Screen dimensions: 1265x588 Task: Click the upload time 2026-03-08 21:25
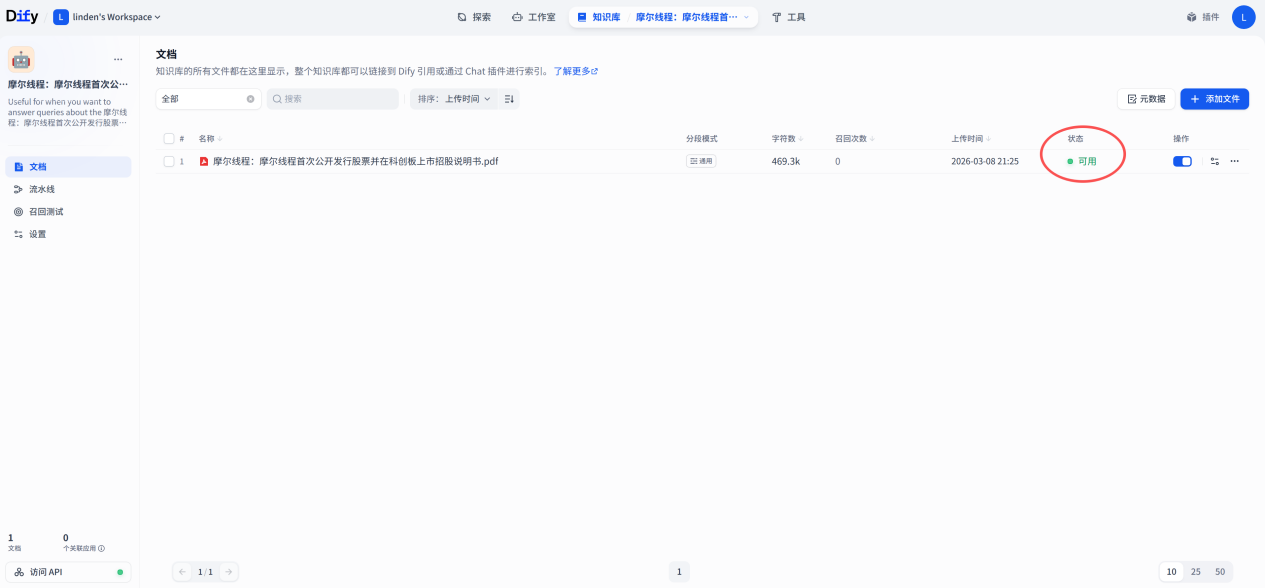coord(985,161)
